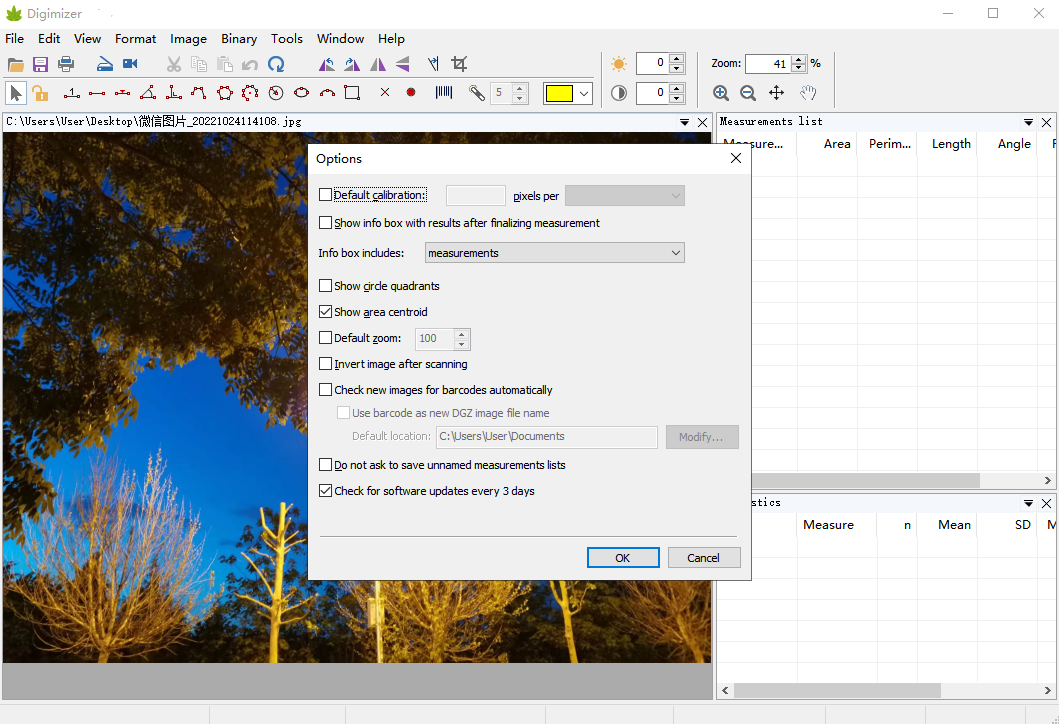
Task: Select the arrow pointer tool
Action: click(16, 93)
